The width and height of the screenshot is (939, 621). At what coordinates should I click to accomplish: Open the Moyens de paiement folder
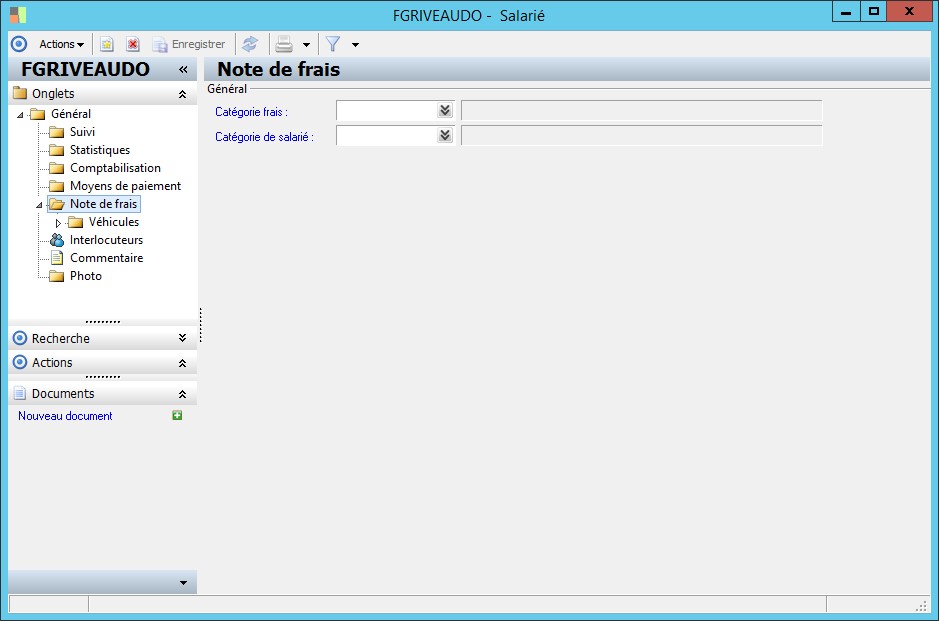click(x=125, y=186)
